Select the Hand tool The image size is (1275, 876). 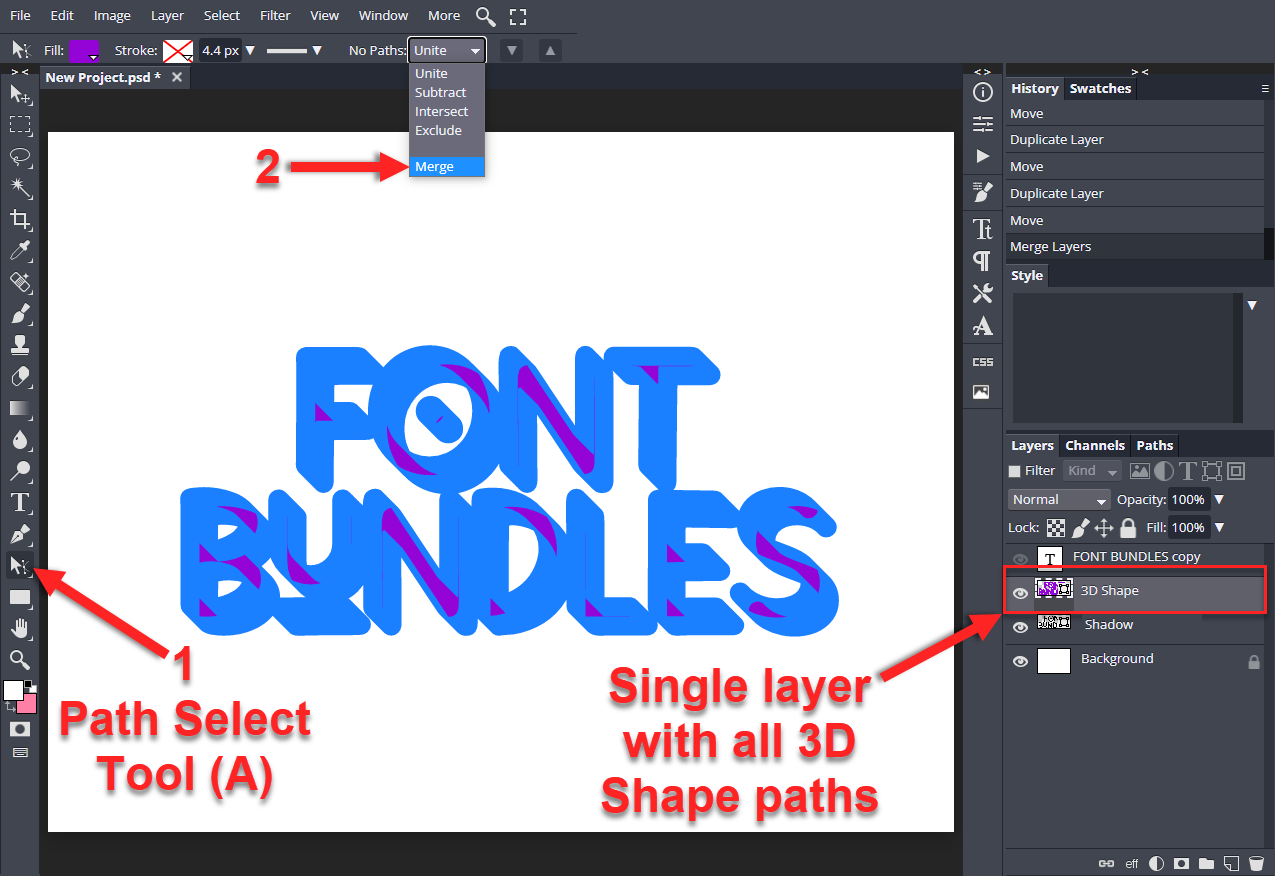coord(20,628)
